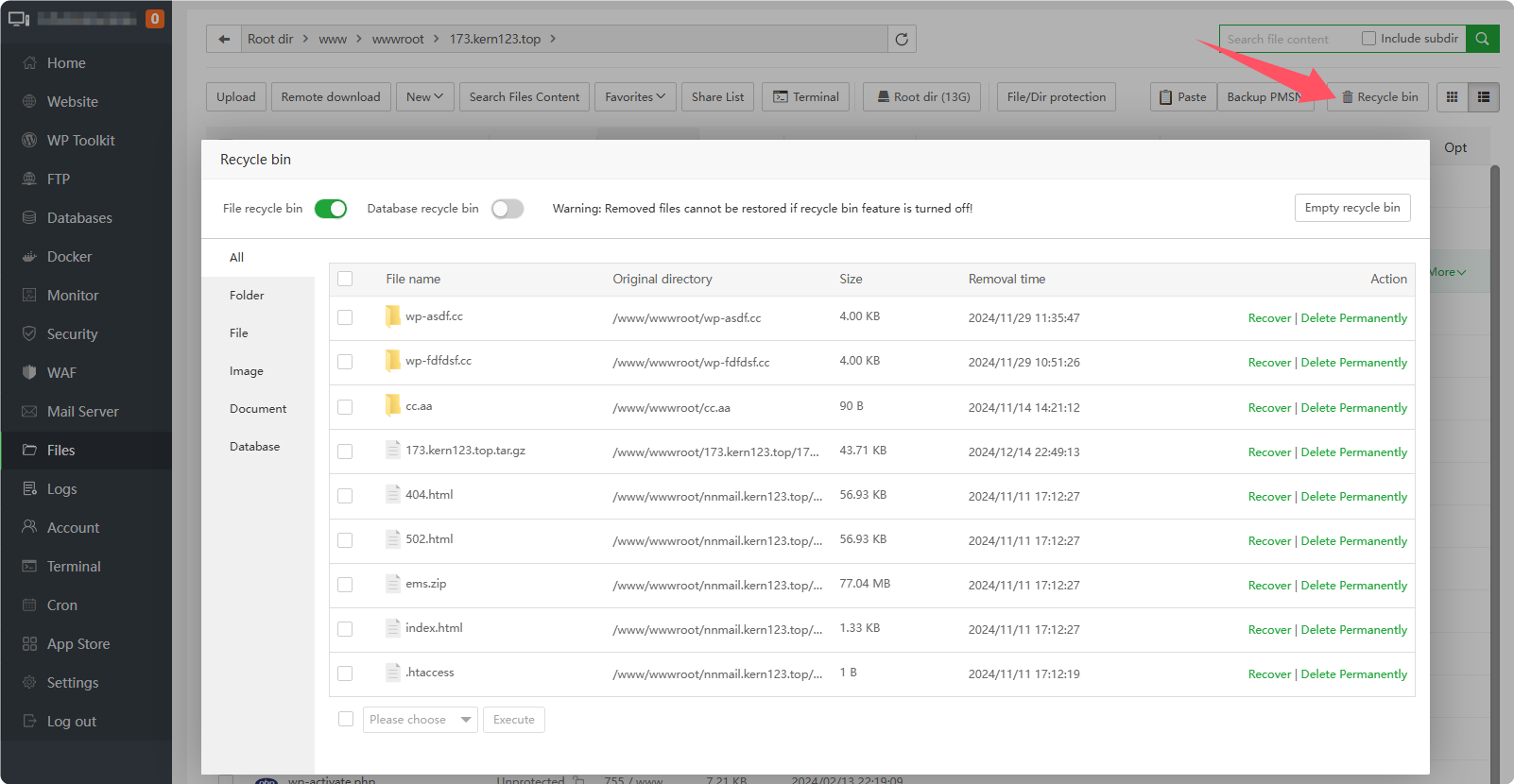Viewport: 1514px width, 784px height.
Task: Open Docker from the sidebar
Action: (x=69, y=257)
